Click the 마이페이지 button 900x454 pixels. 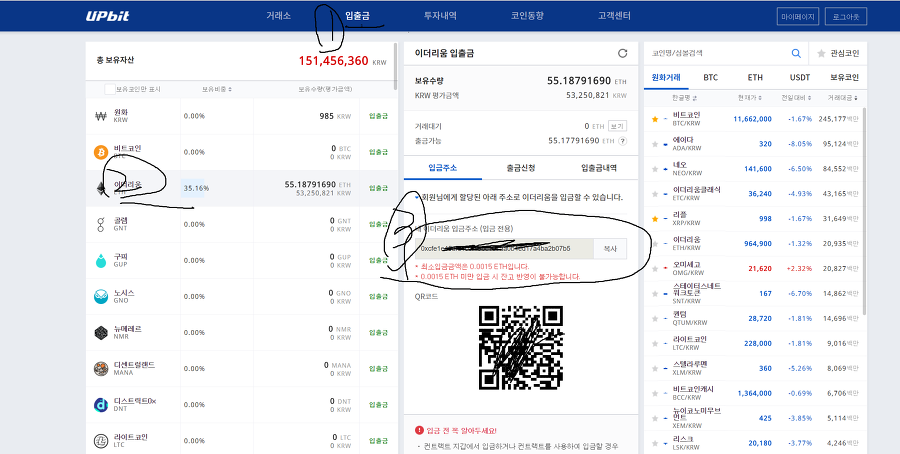(798, 17)
